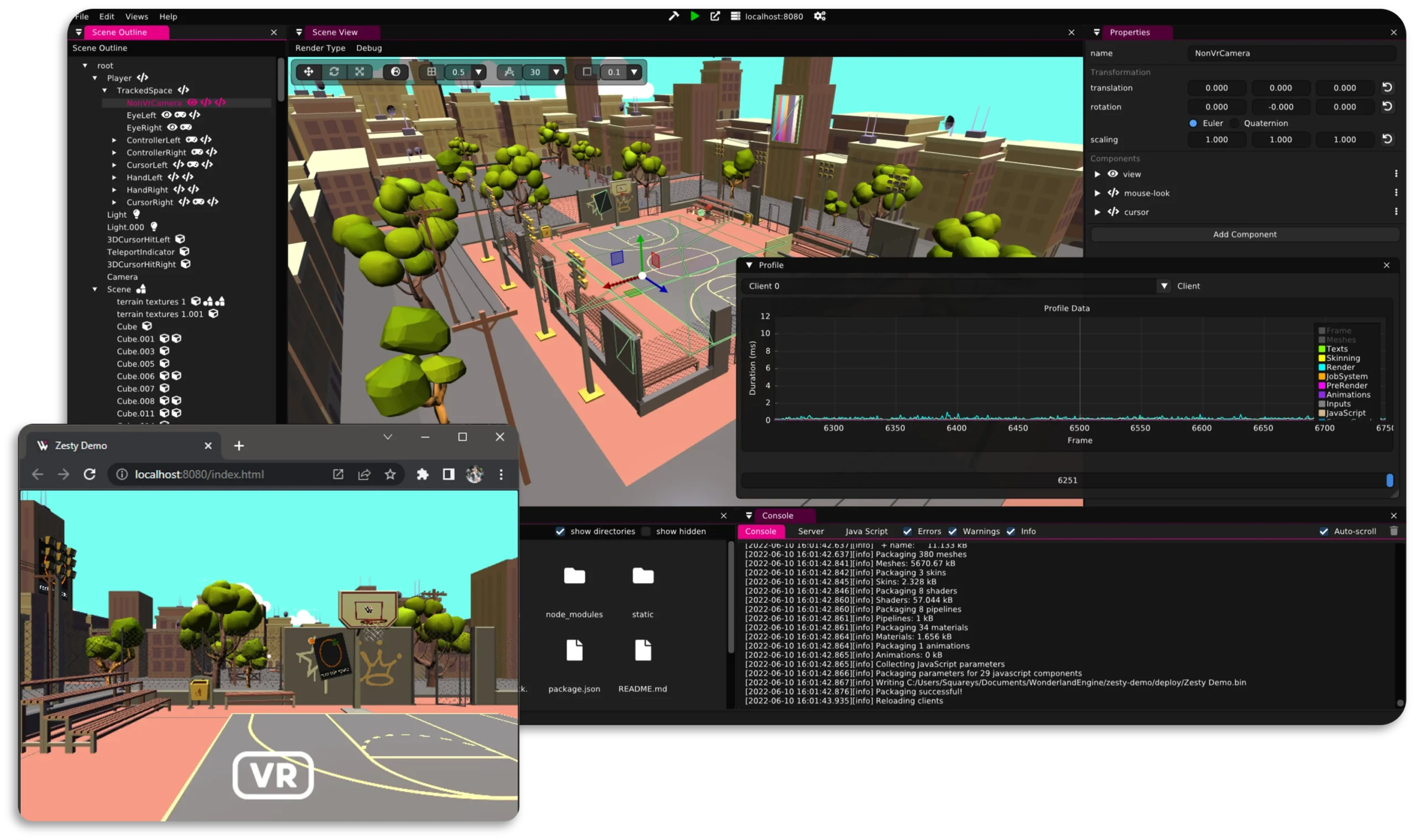Clear console output using the trash icon
This screenshot has width=1416, height=840.
point(1394,531)
